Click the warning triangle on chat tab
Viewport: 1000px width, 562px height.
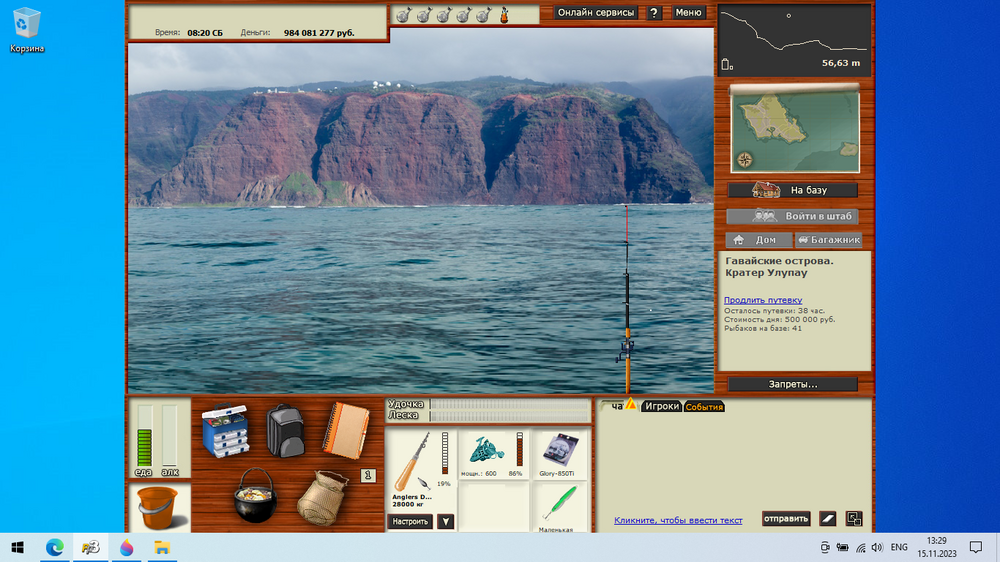pos(631,403)
